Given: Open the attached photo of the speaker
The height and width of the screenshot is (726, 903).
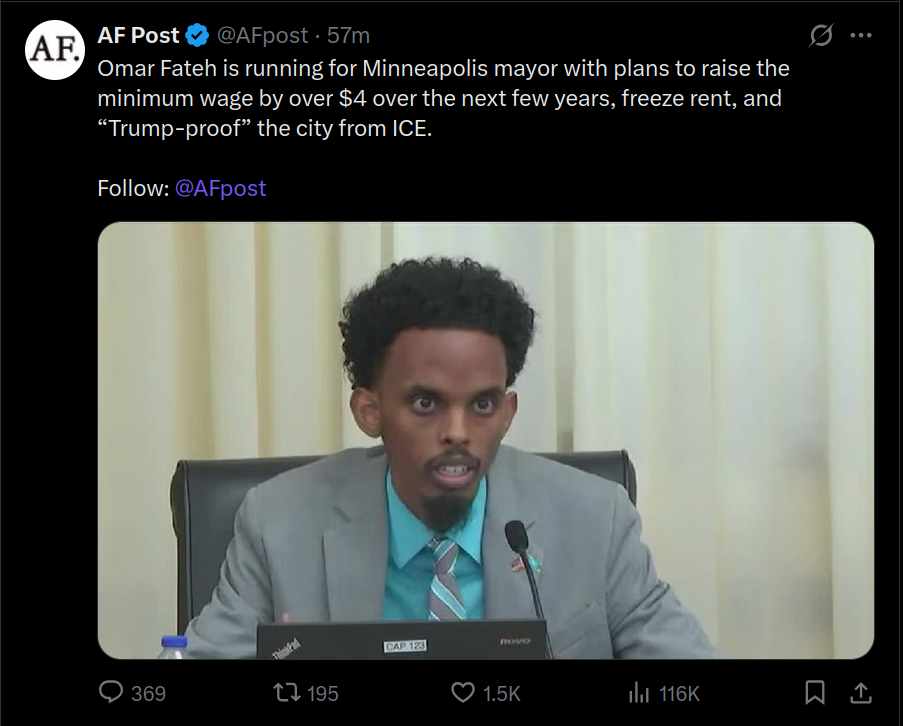Looking at the screenshot, I should [x=485, y=440].
